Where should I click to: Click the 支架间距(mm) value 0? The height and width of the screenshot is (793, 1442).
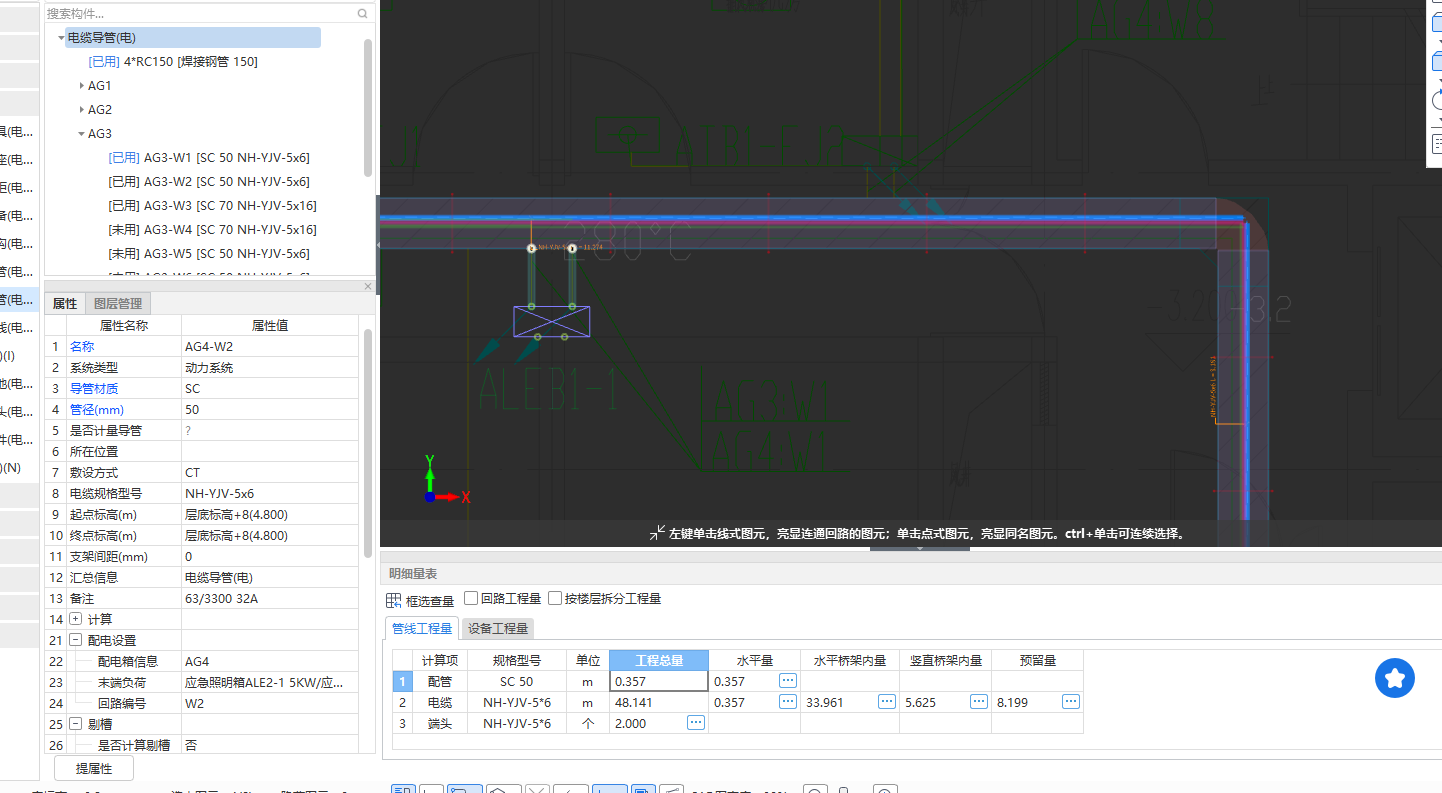click(x=270, y=556)
